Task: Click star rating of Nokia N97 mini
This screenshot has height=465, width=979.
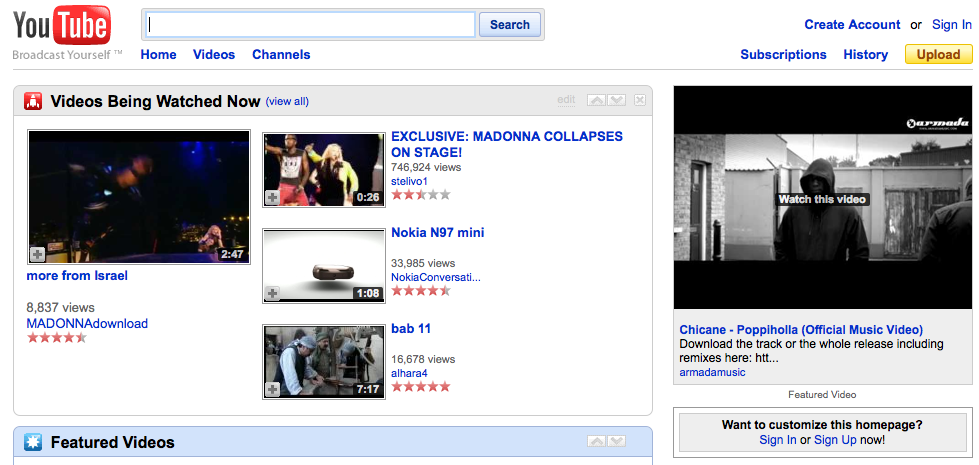Action: [x=421, y=291]
